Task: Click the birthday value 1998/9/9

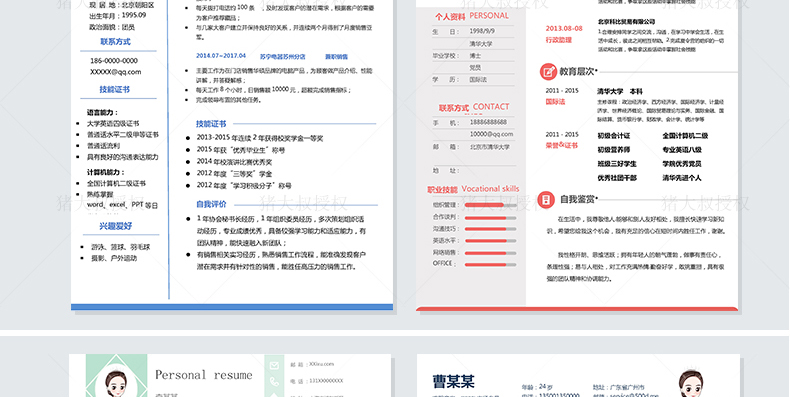Action: [x=482, y=31]
